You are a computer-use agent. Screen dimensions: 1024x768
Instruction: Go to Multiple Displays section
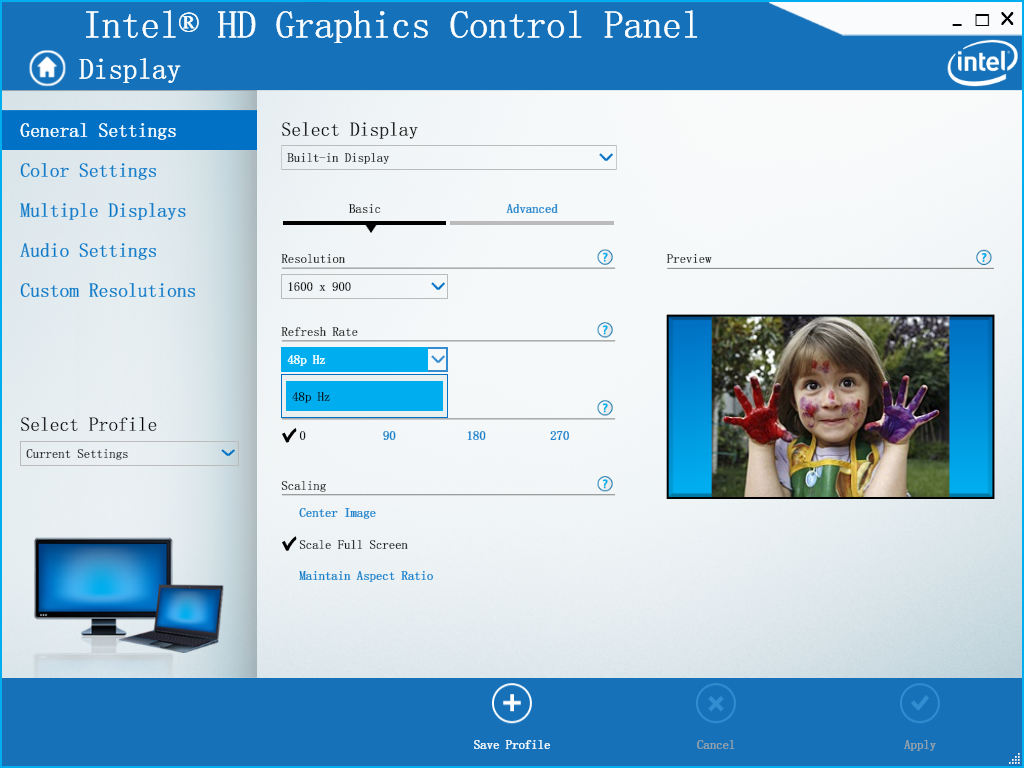(x=103, y=211)
